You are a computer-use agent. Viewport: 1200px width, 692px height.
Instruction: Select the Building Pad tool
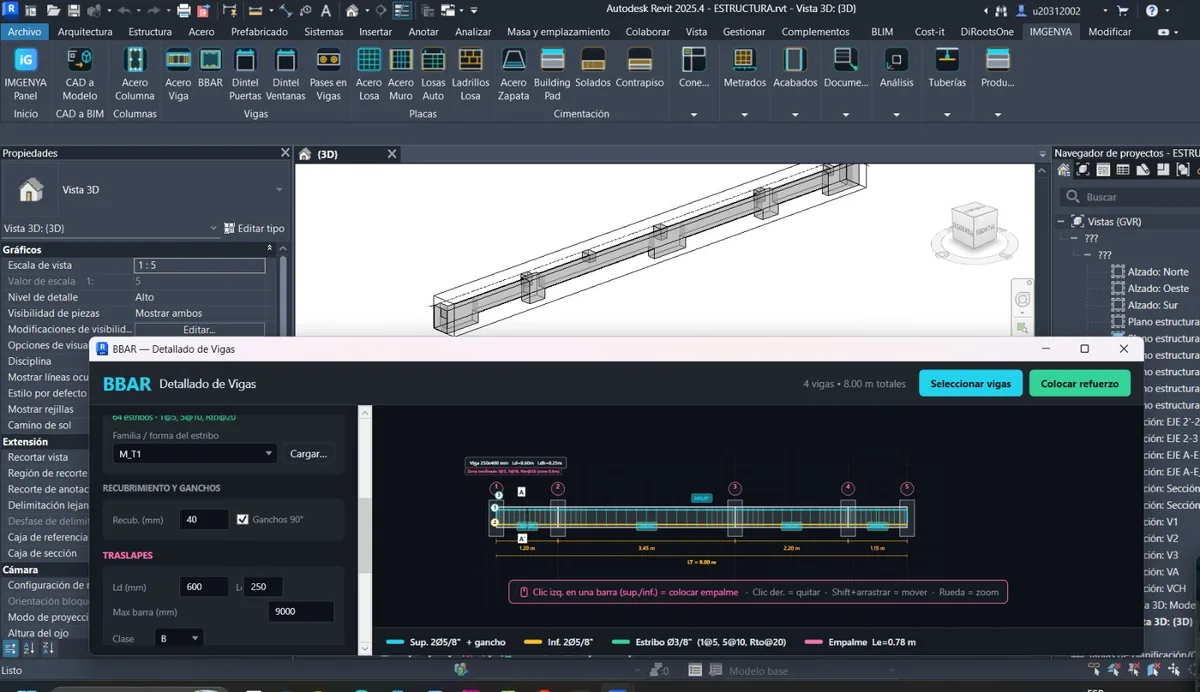coord(552,74)
